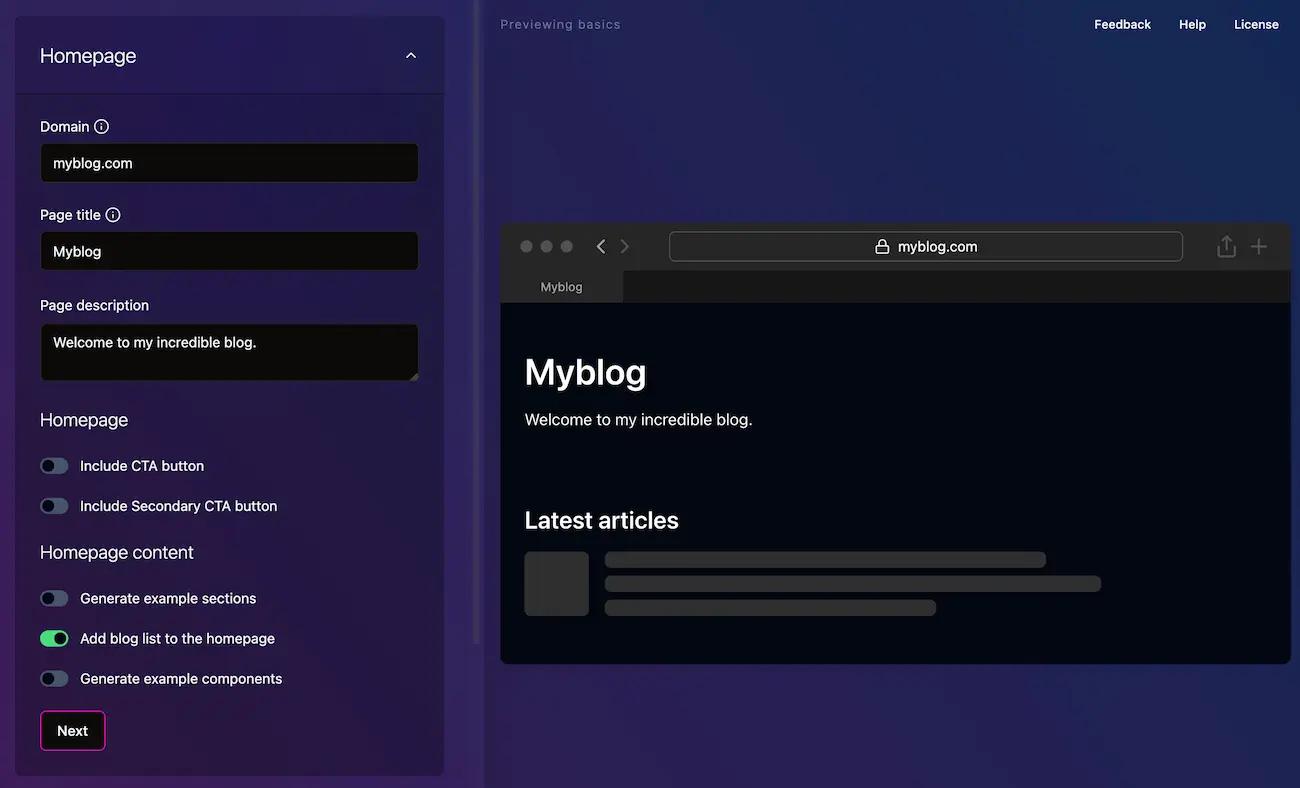The image size is (1300, 788).
Task: Click the new tab plus icon in preview
Action: (1258, 245)
